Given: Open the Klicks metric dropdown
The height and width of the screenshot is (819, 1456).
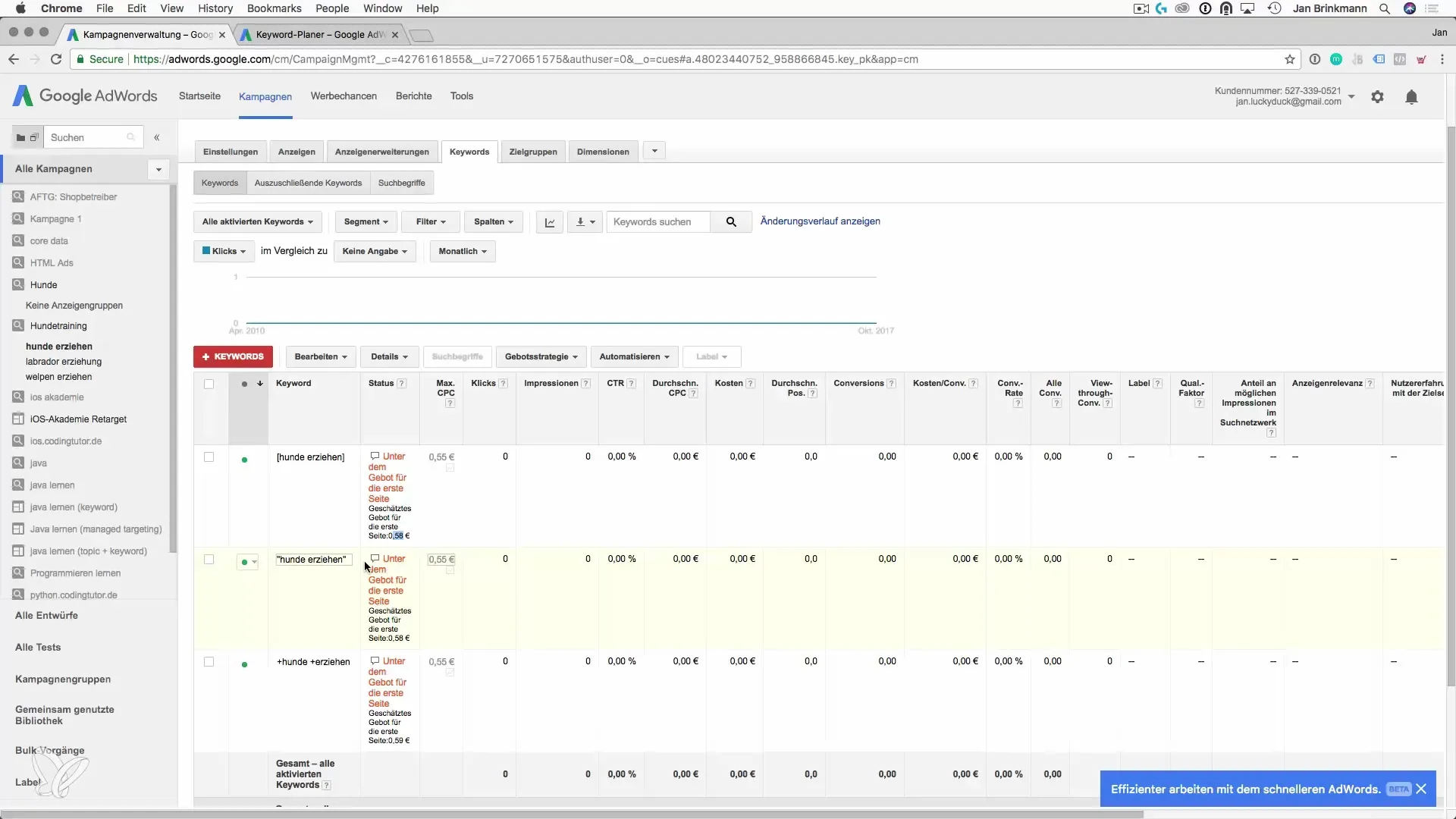Looking at the screenshot, I should (224, 252).
